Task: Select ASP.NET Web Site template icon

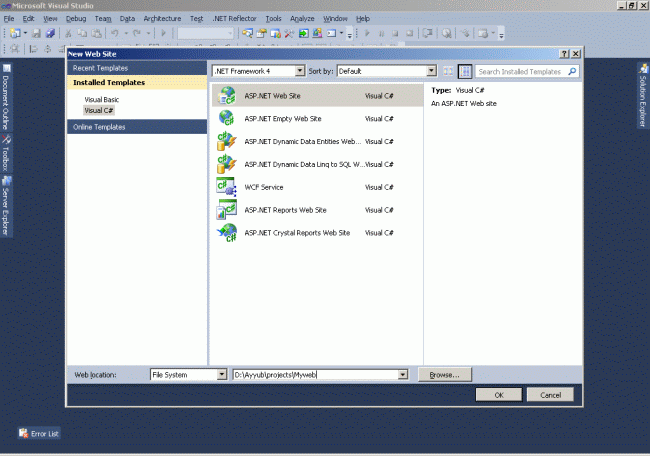Action: (x=227, y=96)
